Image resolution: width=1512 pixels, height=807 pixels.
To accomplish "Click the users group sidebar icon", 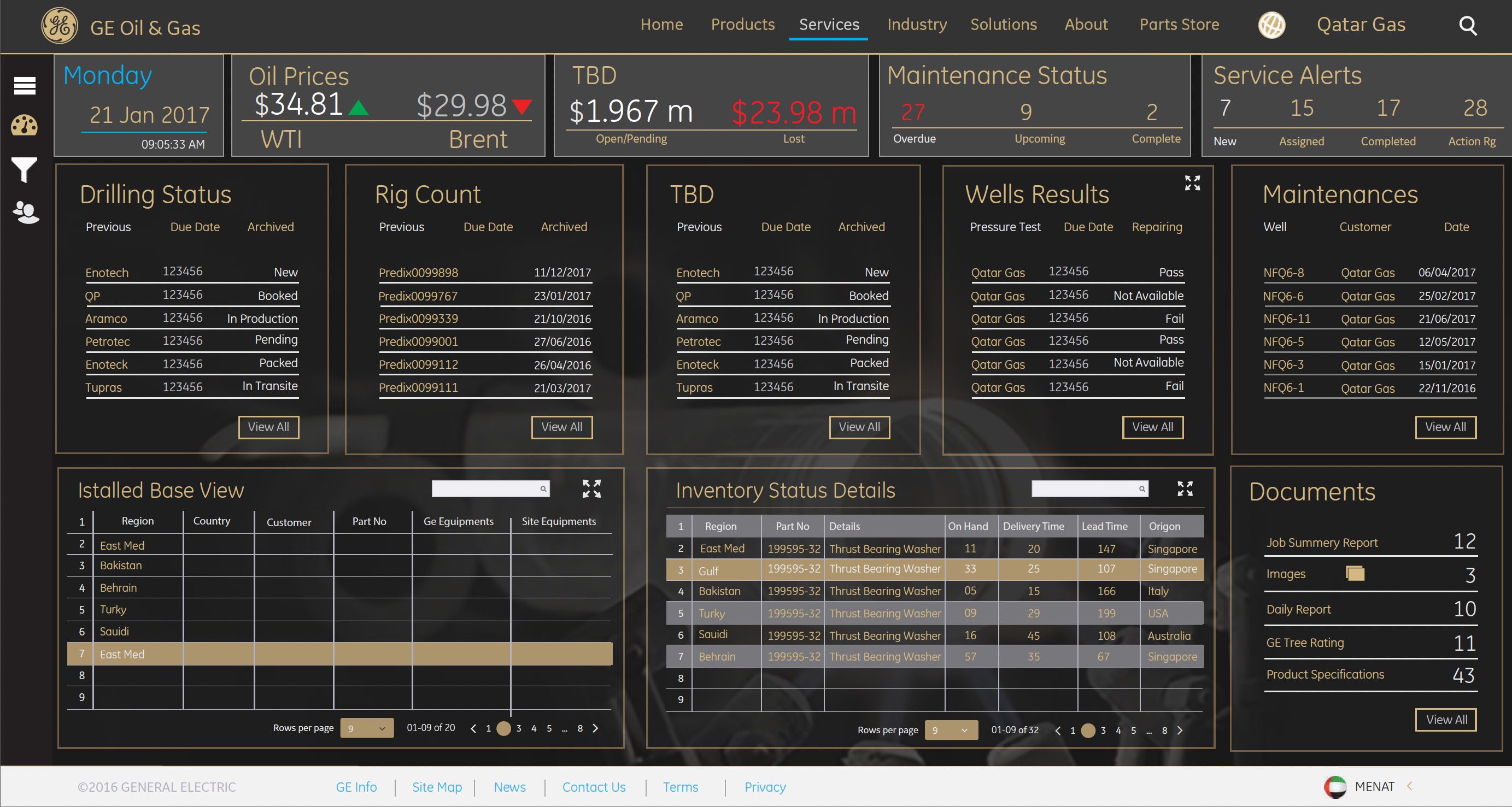I will click(26, 213).
